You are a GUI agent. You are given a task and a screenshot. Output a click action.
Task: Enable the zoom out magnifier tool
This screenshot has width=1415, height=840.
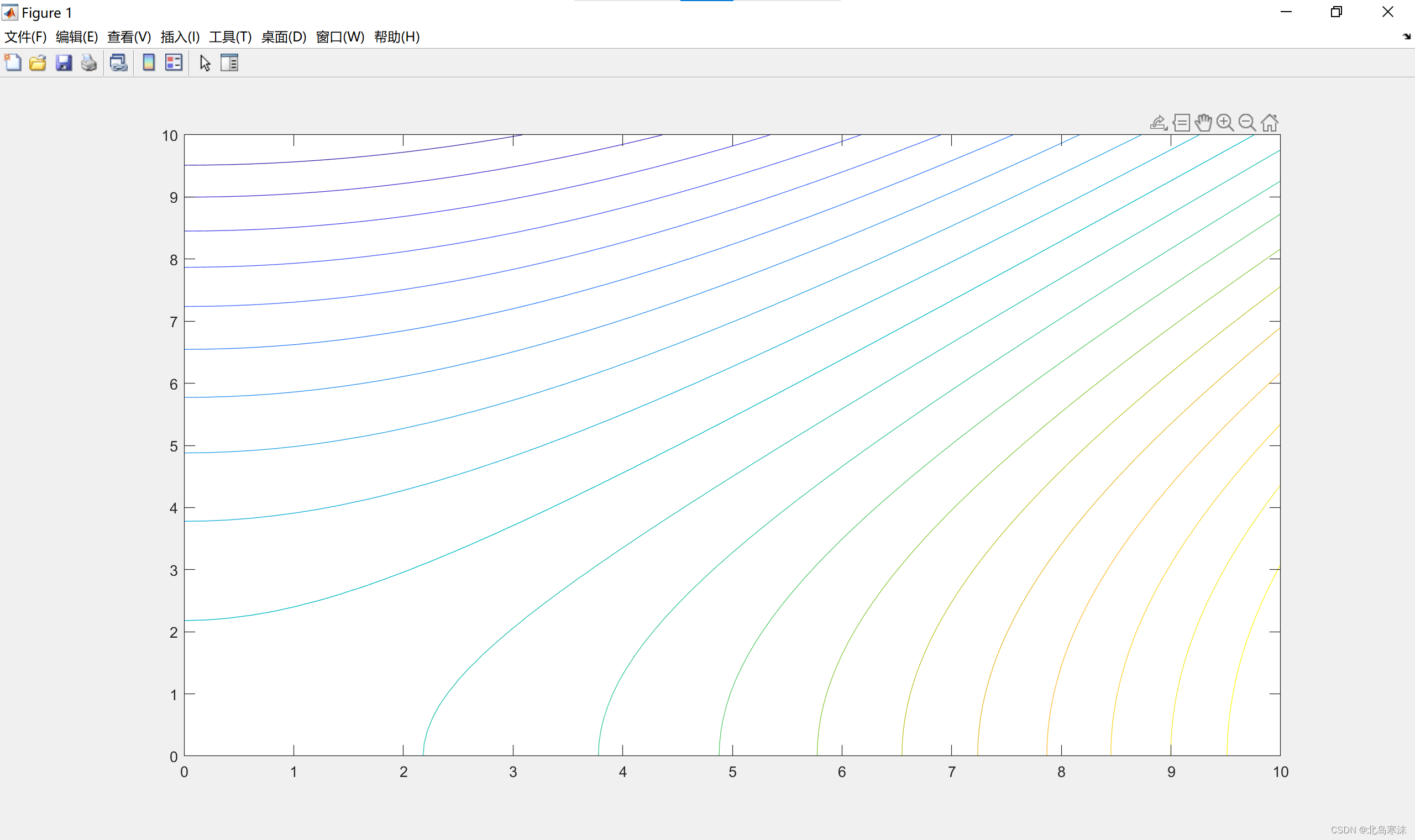pyautogui.click(x=1247, y=122)
